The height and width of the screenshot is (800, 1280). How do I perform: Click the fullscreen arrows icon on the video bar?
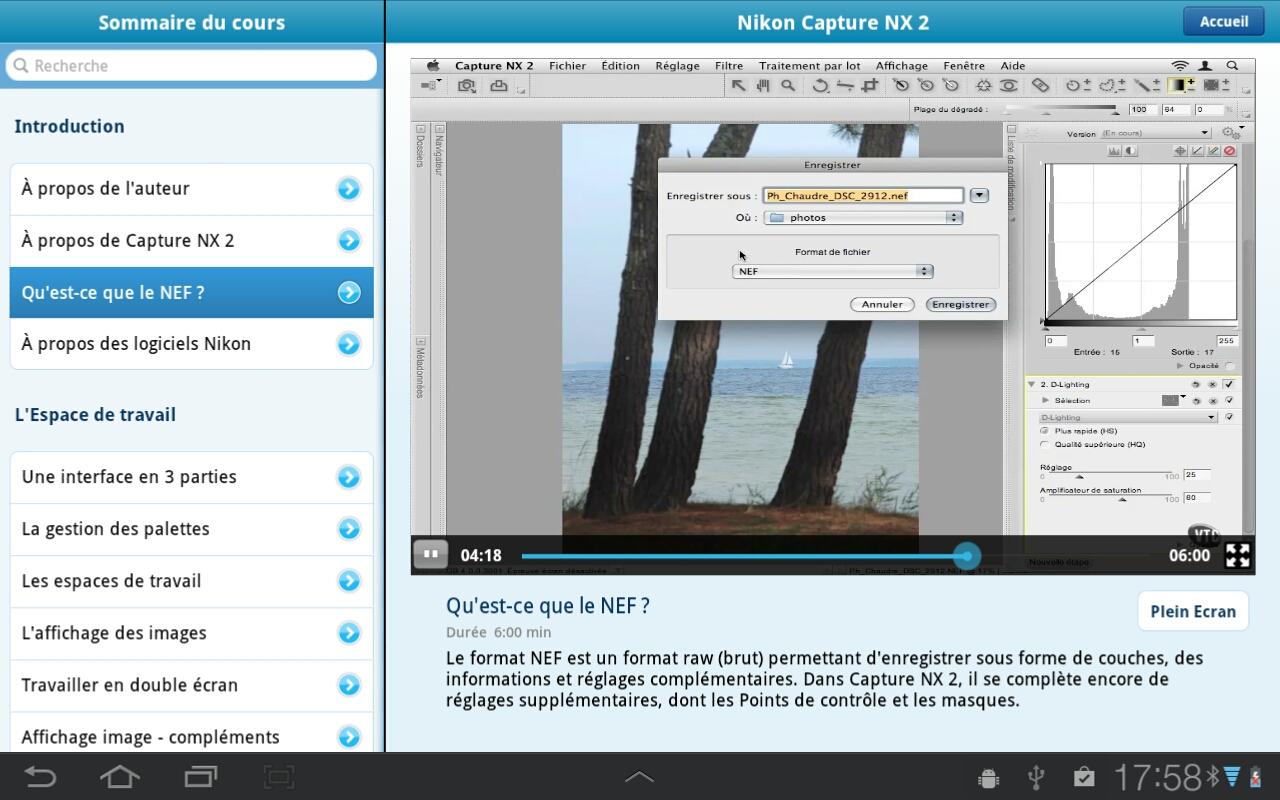(x=1238, y=555)
